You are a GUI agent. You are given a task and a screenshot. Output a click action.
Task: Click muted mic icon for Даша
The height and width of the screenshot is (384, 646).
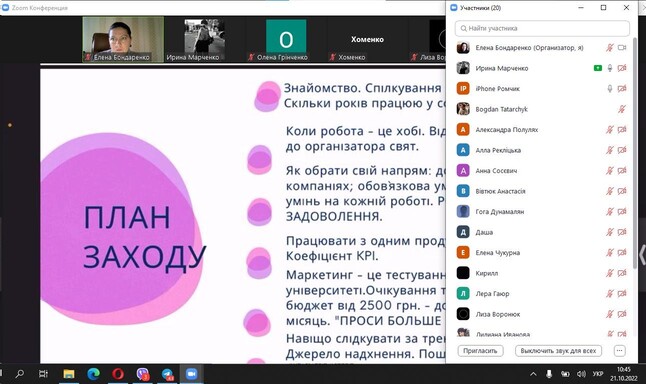point(610,232)
